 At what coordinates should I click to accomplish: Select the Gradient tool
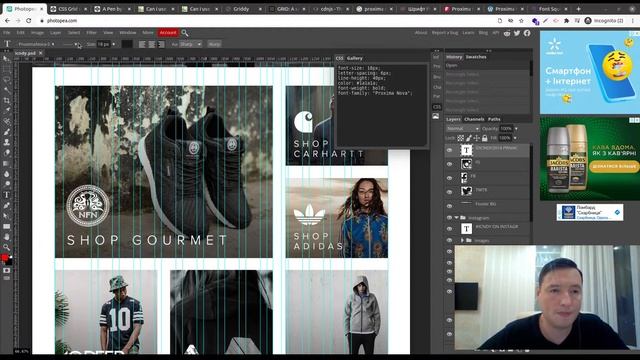7,163
